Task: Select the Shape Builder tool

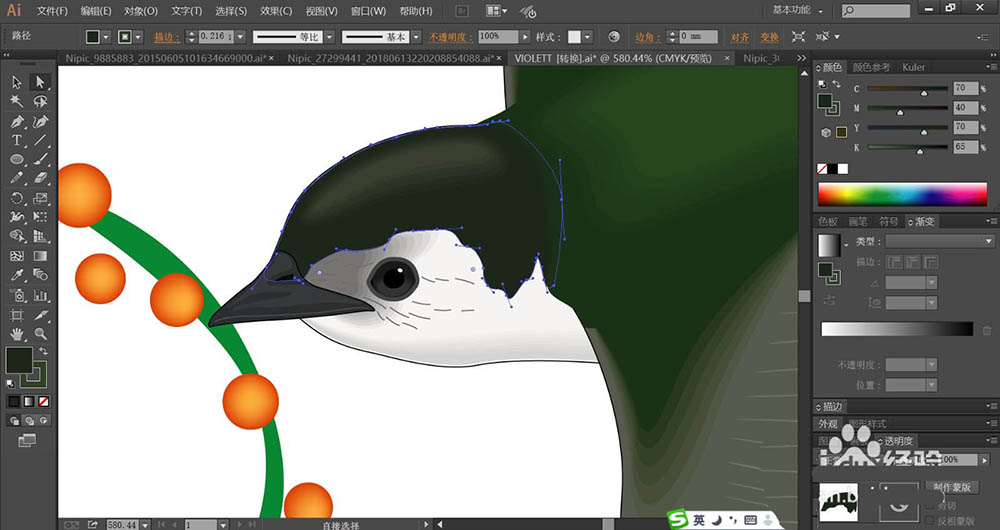Action: (17, 237)
